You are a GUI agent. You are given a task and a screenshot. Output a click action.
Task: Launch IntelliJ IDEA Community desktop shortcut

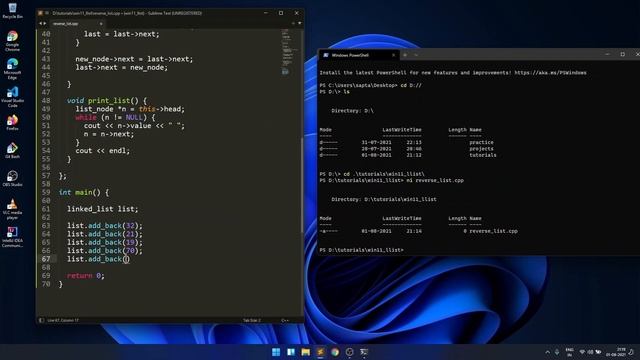[x=12, y=237]
